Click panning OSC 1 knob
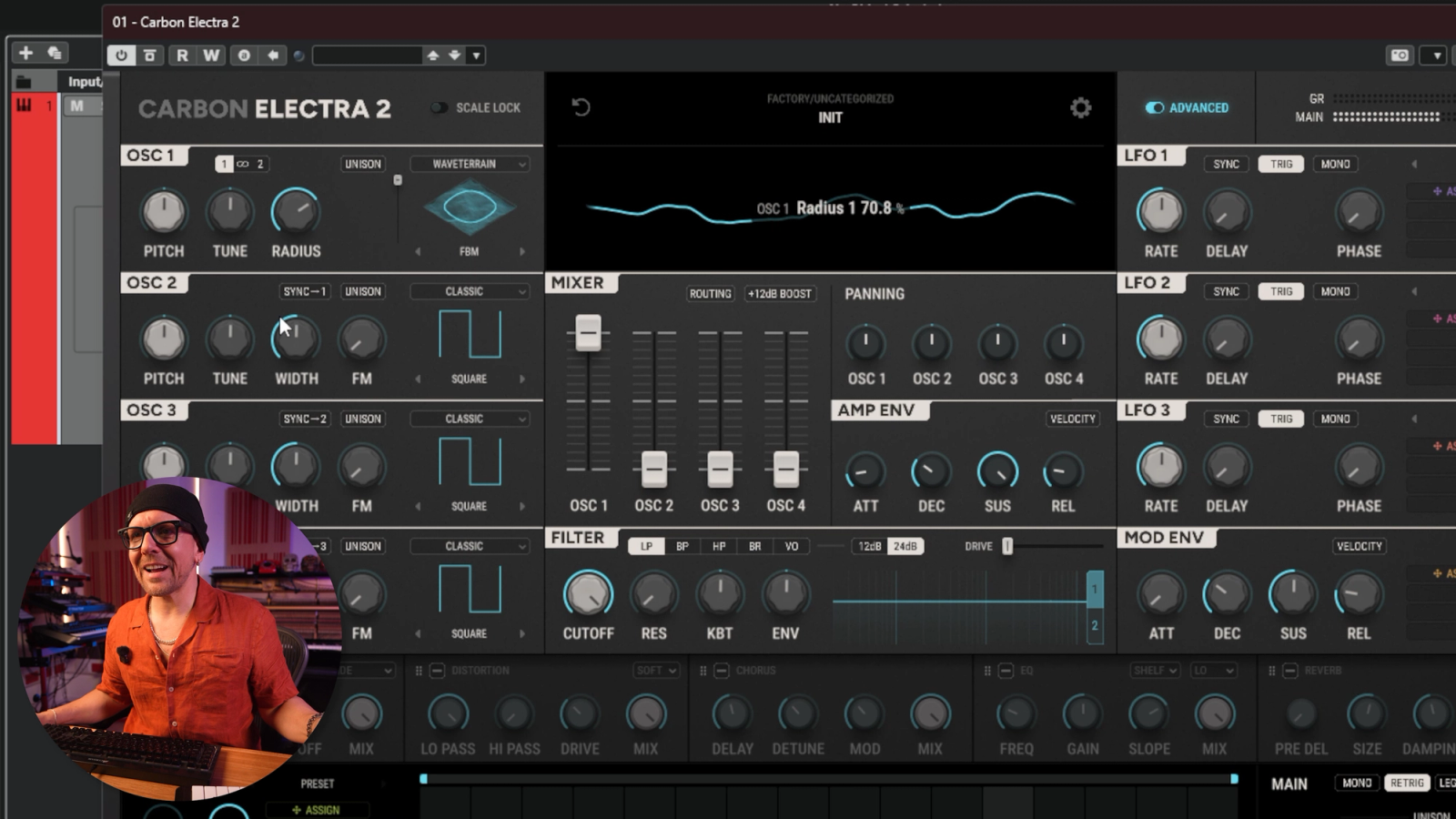This screenshot has height=819, width=1456. [864, 343]
